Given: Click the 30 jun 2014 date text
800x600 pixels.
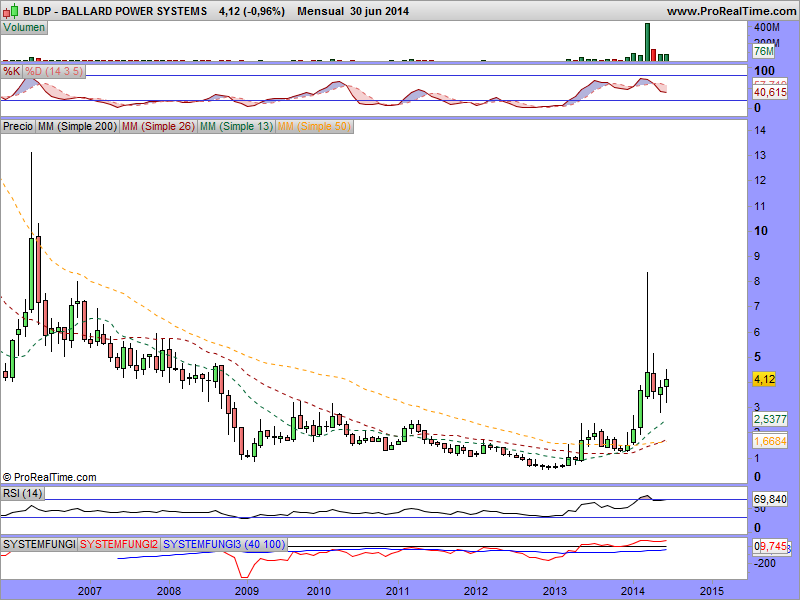Looking at the screenshot, I should pos(380,11).
